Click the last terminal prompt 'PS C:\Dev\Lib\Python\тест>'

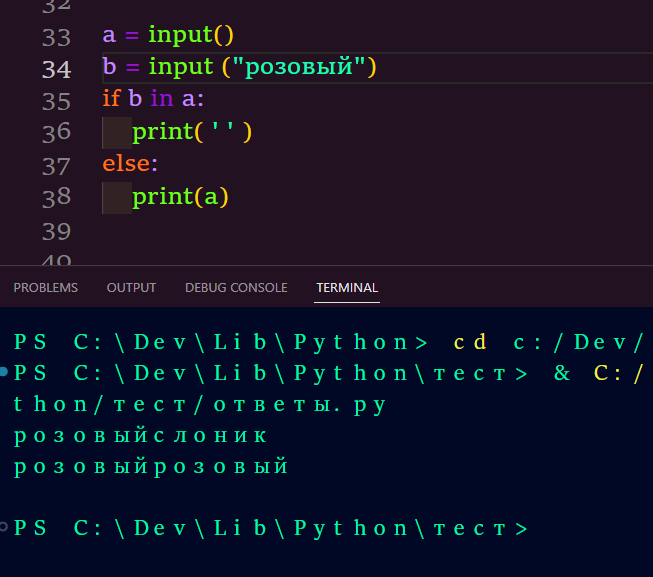[271, 528]
